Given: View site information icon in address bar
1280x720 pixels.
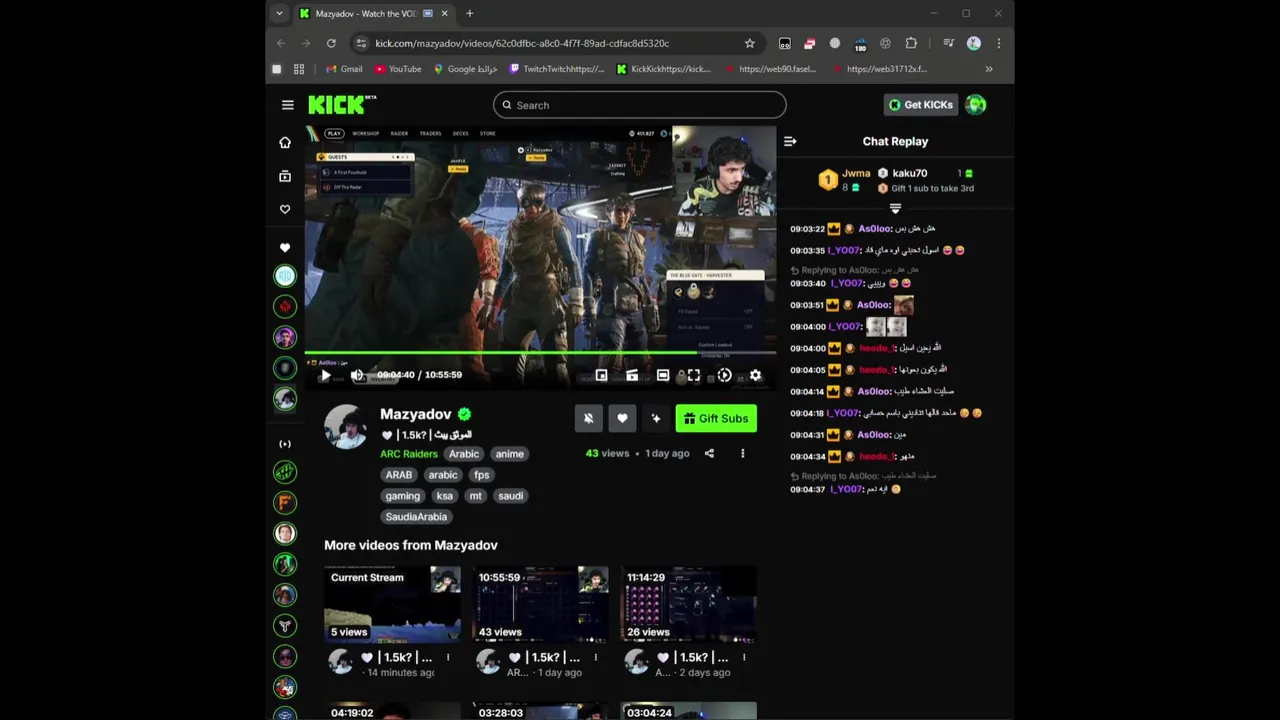Looking at the screenshot, I should click(x=361, y=43).
